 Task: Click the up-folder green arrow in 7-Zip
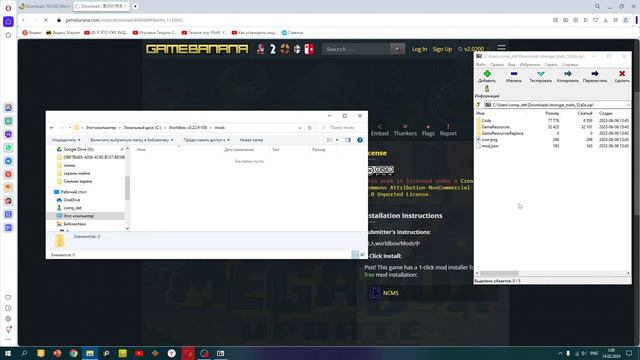pyautogui.click(x=478, y=105)
